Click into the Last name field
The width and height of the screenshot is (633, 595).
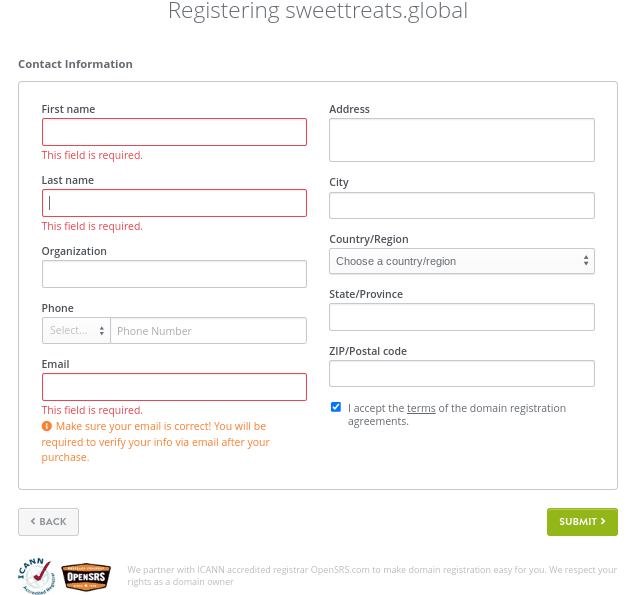coord(174,203)
